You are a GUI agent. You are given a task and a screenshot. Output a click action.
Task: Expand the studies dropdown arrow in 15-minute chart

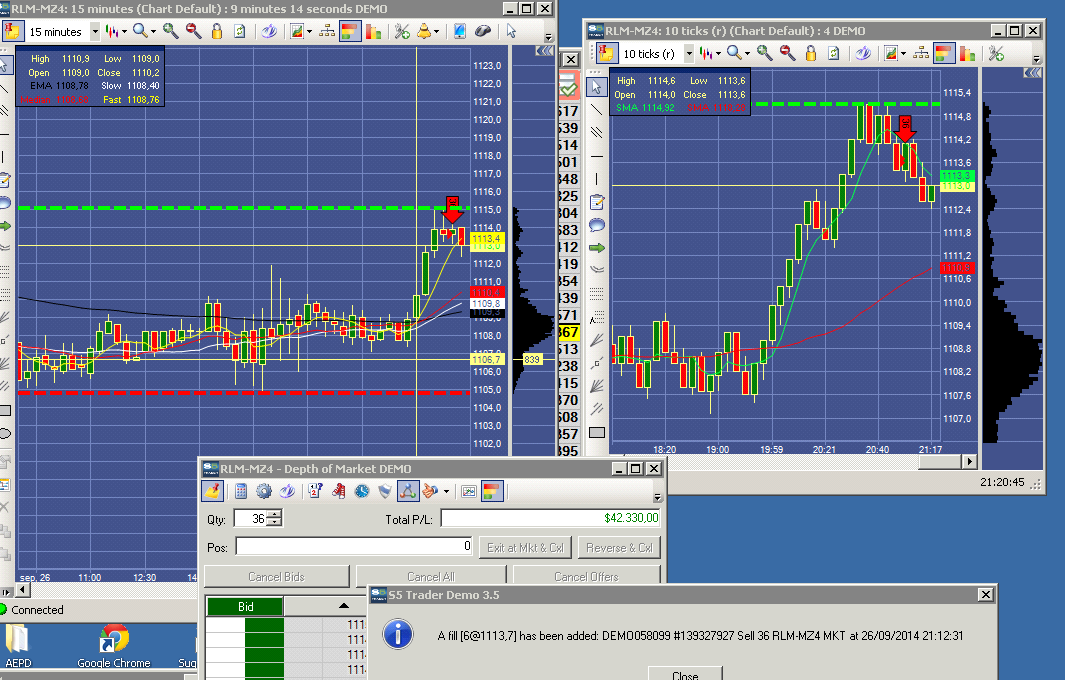tap(309, 32)
